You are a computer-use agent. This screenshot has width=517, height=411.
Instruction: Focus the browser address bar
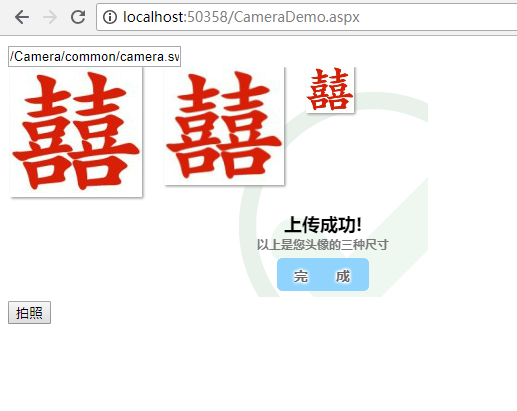(x=307, y=17)
